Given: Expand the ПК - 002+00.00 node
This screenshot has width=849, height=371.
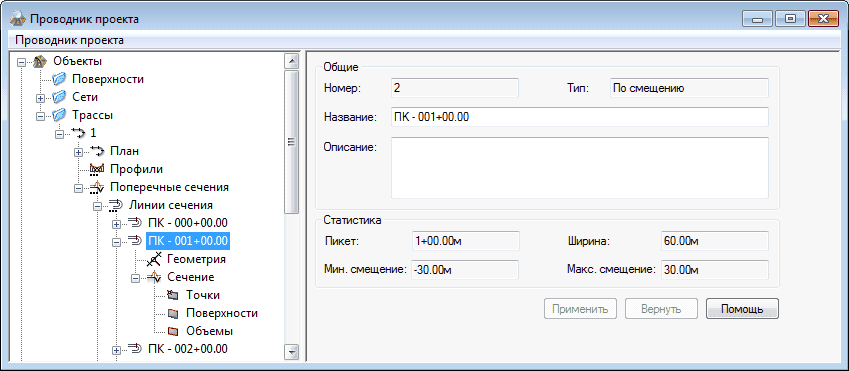Looking at the screenshot, I should [x=116, y=350].
